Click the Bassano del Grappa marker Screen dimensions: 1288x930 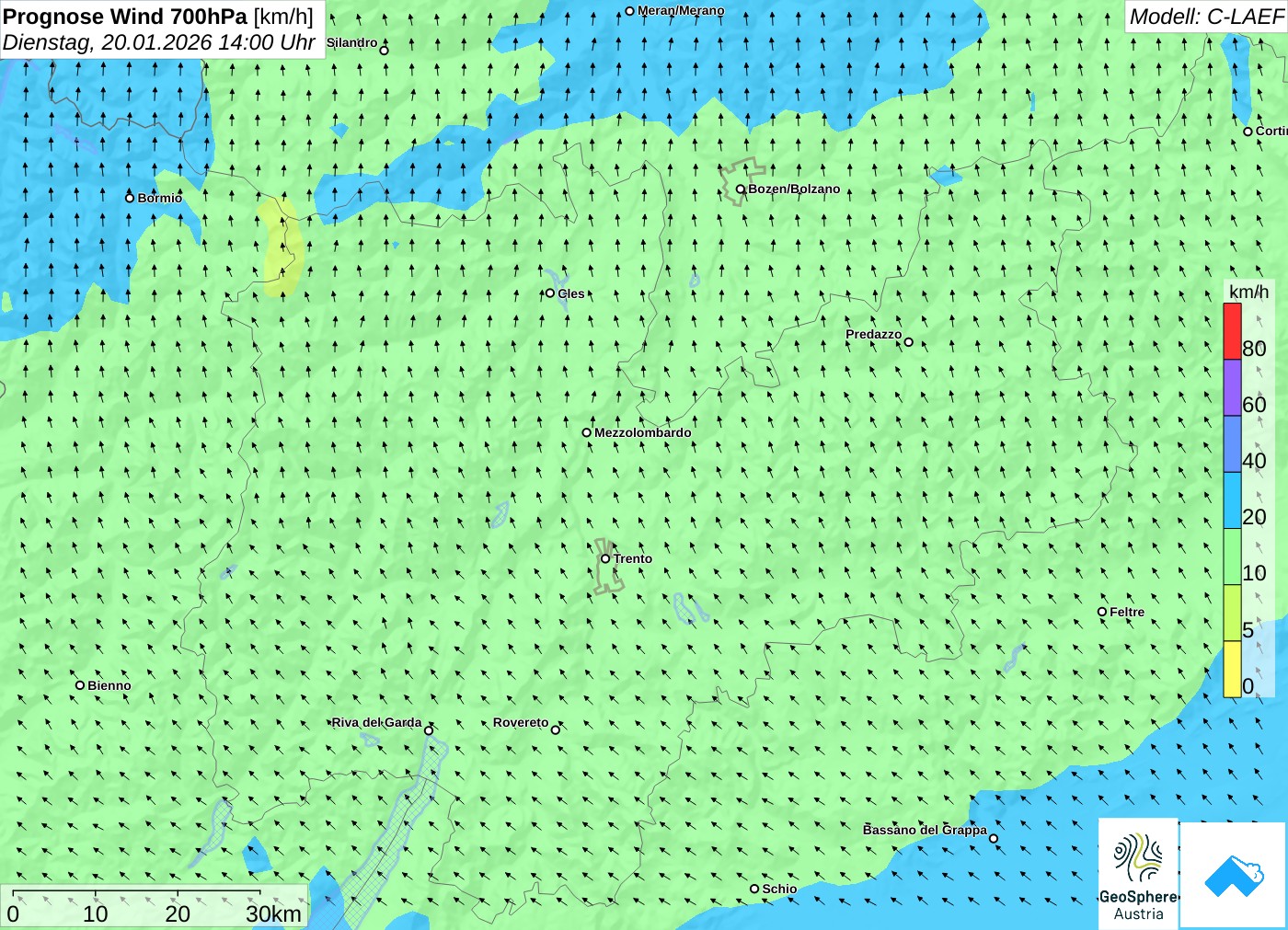pos(994,838)
